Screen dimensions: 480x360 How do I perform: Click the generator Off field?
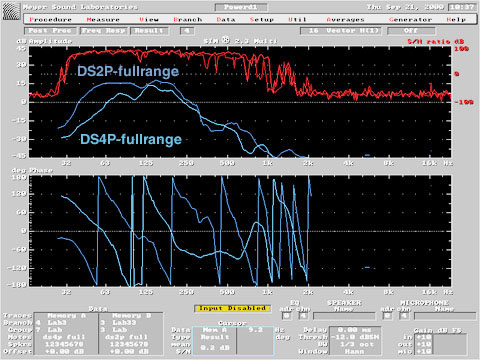(x=411, y=31)
